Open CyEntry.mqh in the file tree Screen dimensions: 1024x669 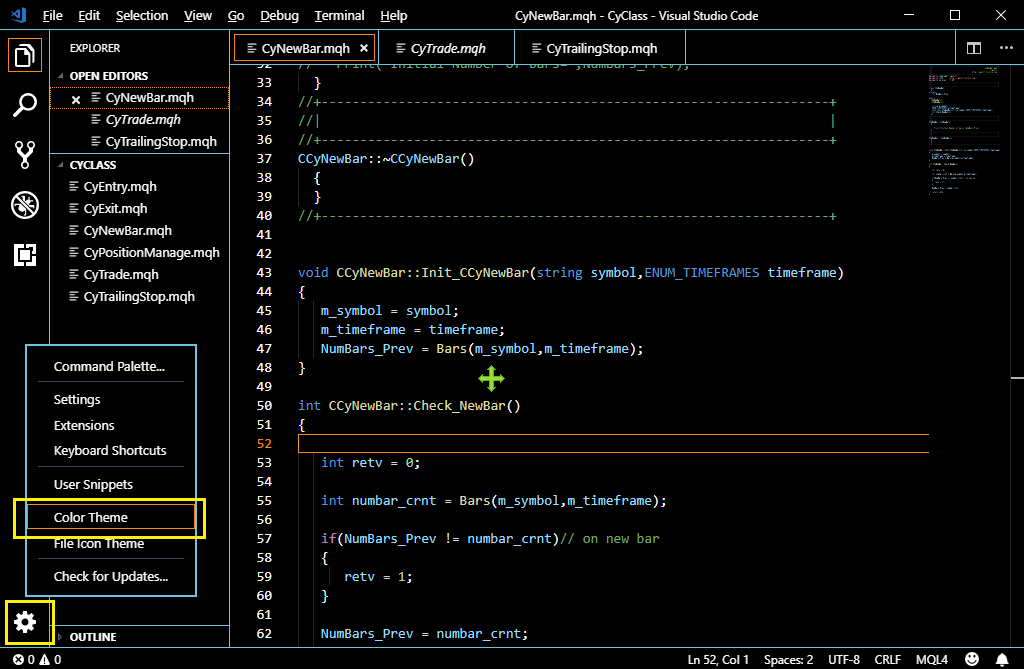[x=120, y=186]
